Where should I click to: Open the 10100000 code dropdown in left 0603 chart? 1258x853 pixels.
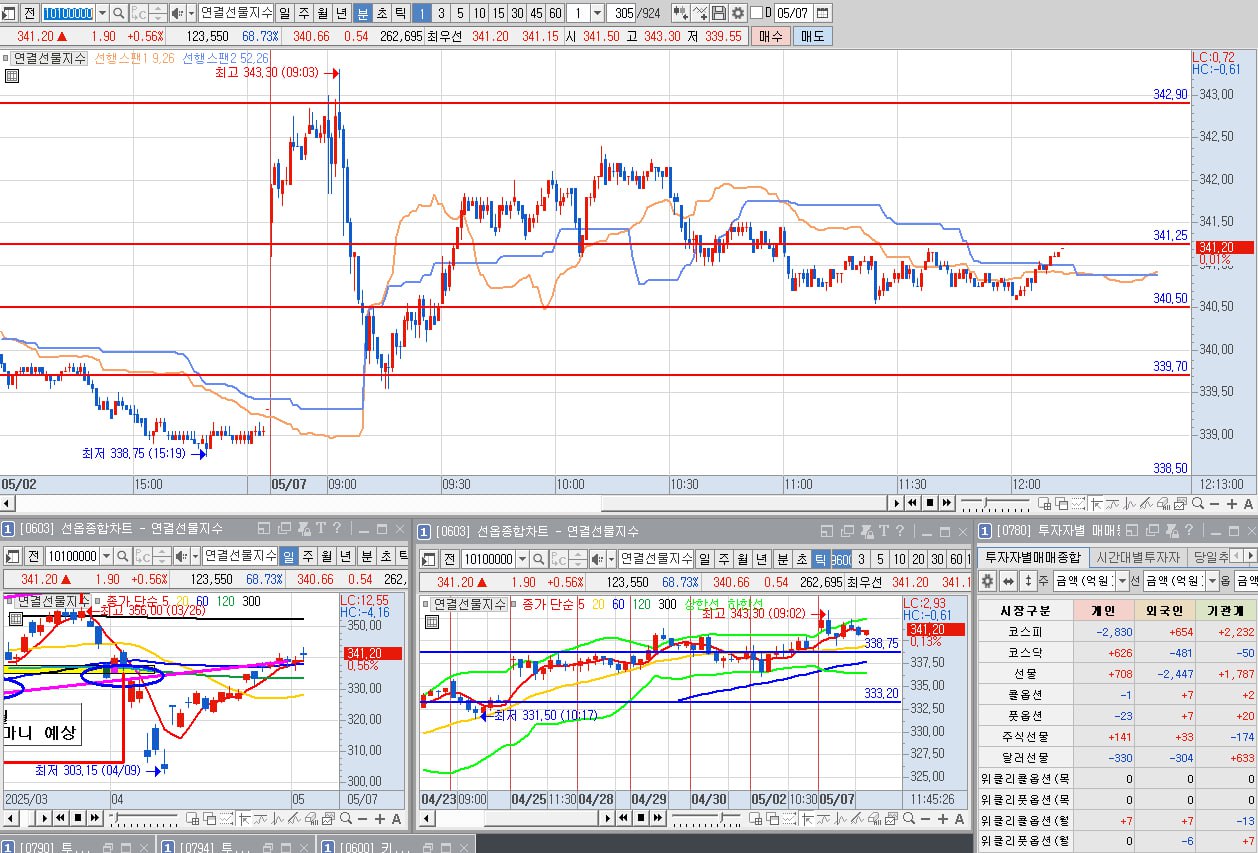(x=106, y=556)
